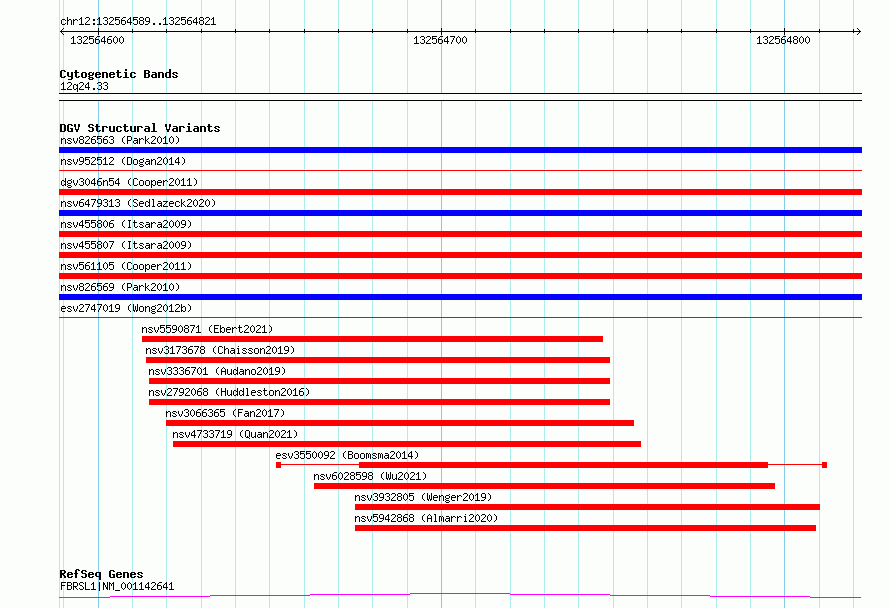Select the nsv6479313 Sedlazeck2020 blue bar
This screenshot has height=608, width=890.
pyautogui.click(x=460, y=213)
